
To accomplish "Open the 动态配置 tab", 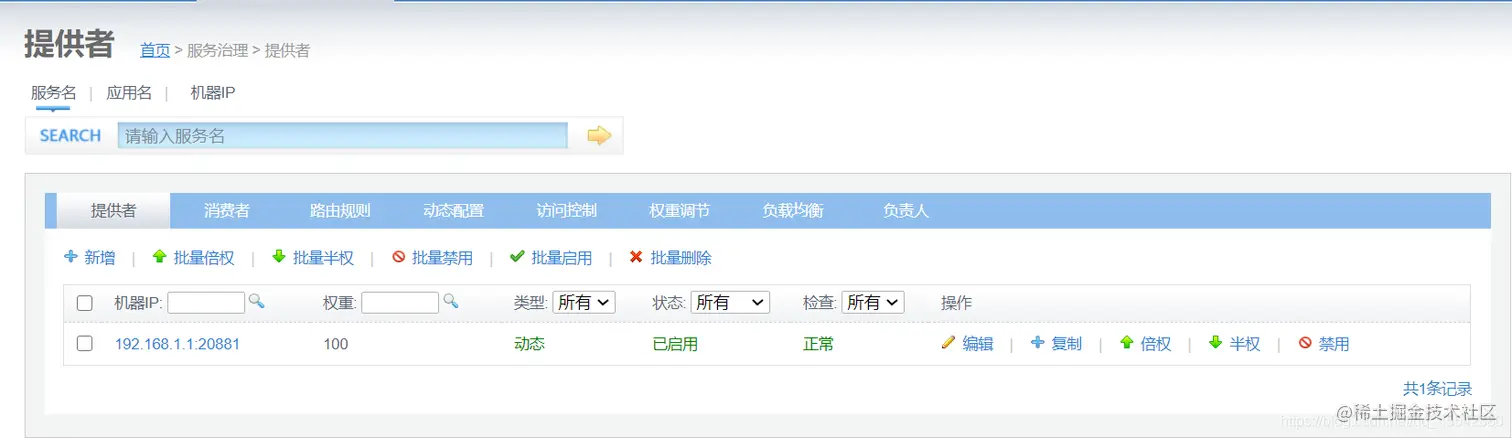I will (453, 211).
